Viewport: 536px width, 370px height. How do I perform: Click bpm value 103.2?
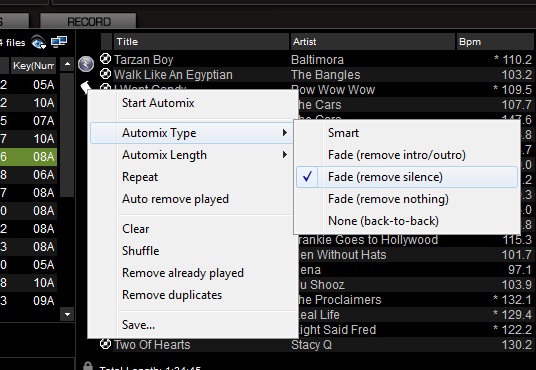(517, 75)
